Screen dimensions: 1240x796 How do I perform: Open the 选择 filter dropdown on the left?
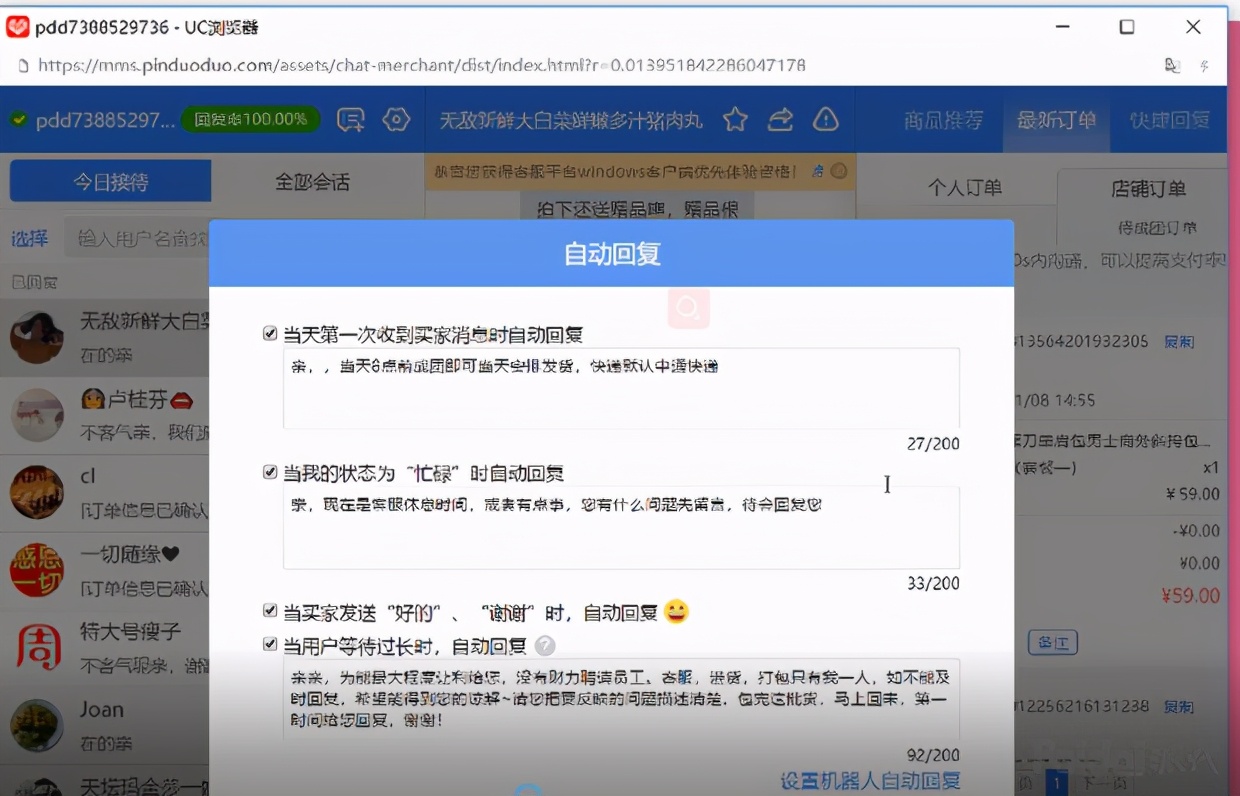coord(31,238)
